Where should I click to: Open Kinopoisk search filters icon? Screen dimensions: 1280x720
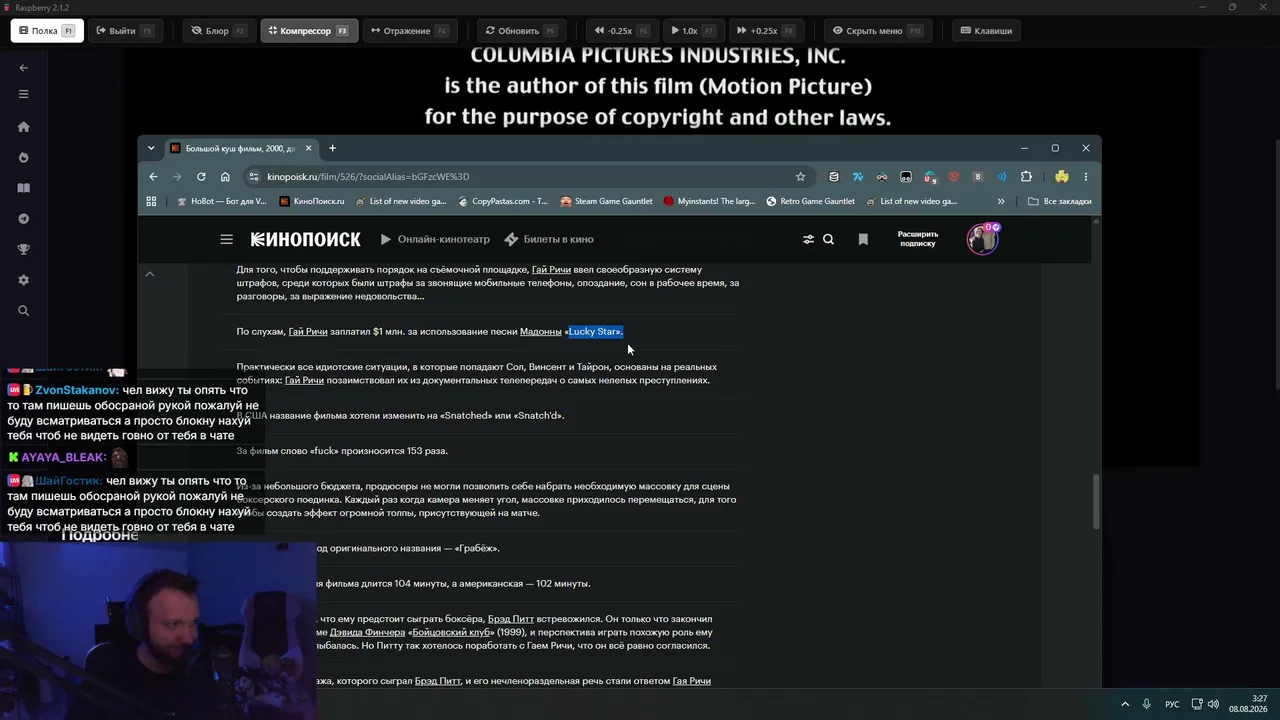[808, 240]
